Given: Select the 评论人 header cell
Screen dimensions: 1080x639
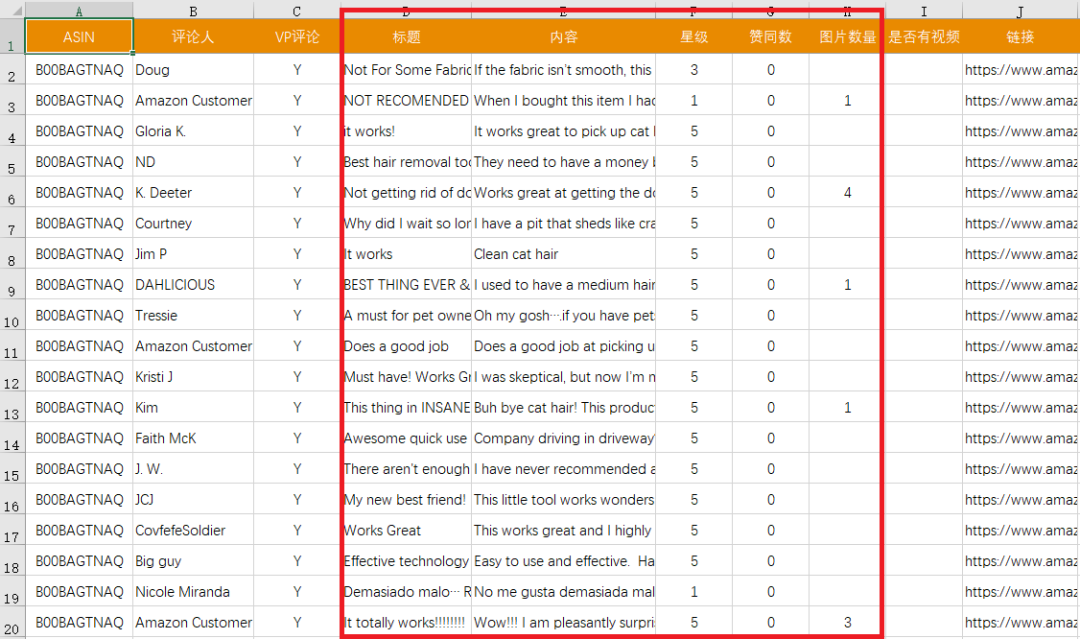Looking at the screenshot, I should click(x=193, y=37).
